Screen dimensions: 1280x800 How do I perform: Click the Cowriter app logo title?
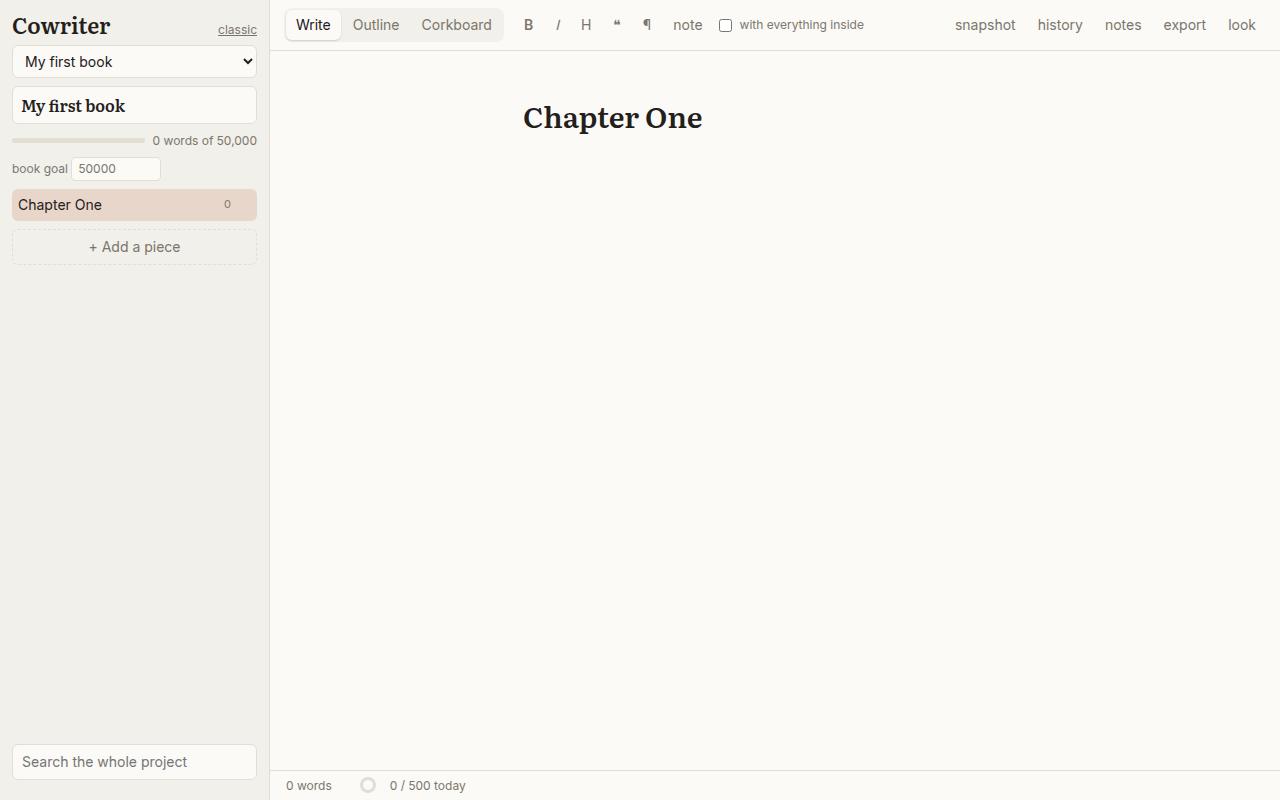(61, 26)
